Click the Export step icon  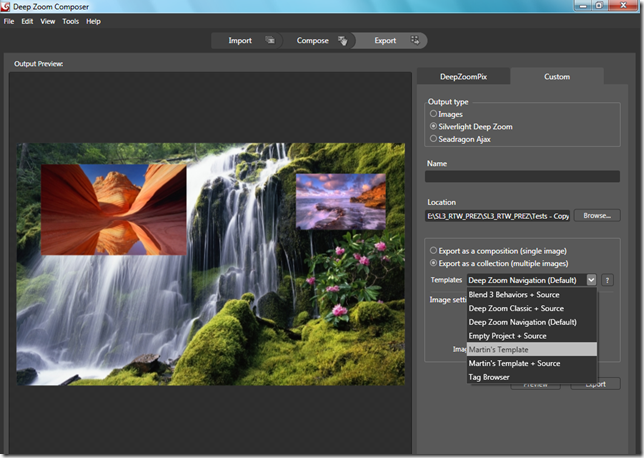coord(414,41)
